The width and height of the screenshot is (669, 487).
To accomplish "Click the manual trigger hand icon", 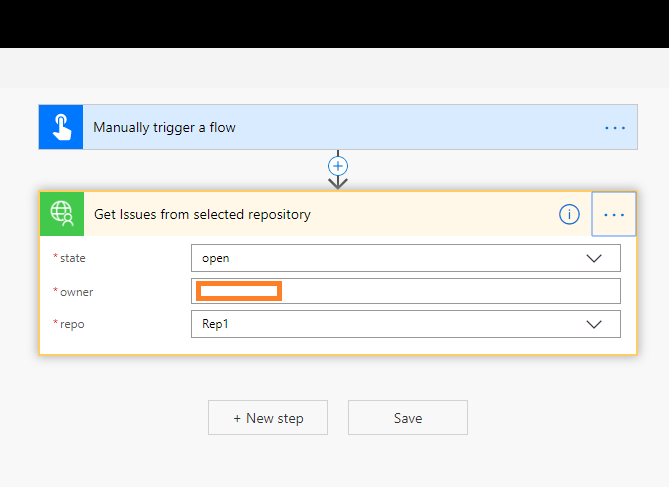I will coord(61,127).
